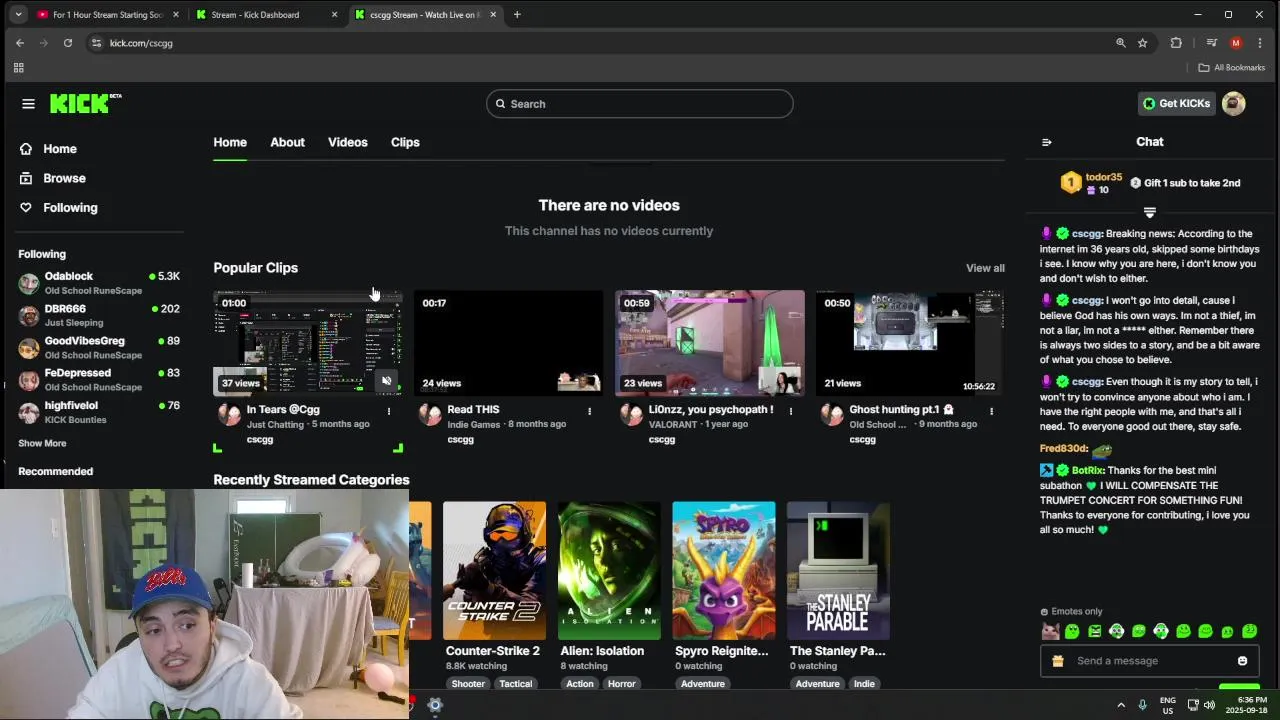Screen dimensions: 1280x720
Task: Open a new browser tab
Action: 517,15
